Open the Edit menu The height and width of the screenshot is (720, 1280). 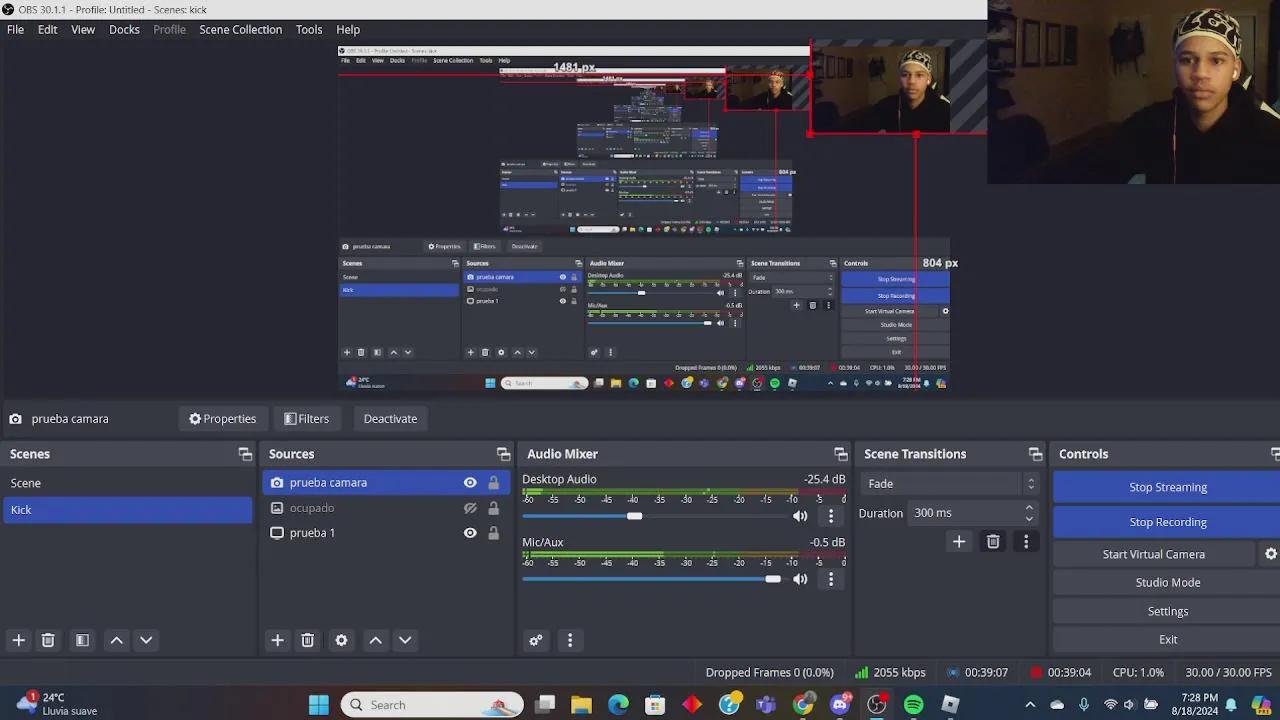(x=47, y=29)
